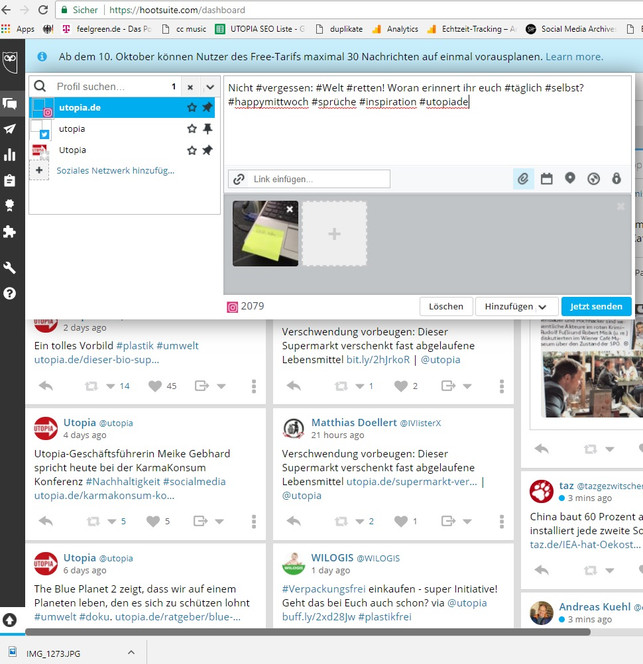
Task: Toggle pin for Utopia Facebook profile
Action: tap(207, 150)
